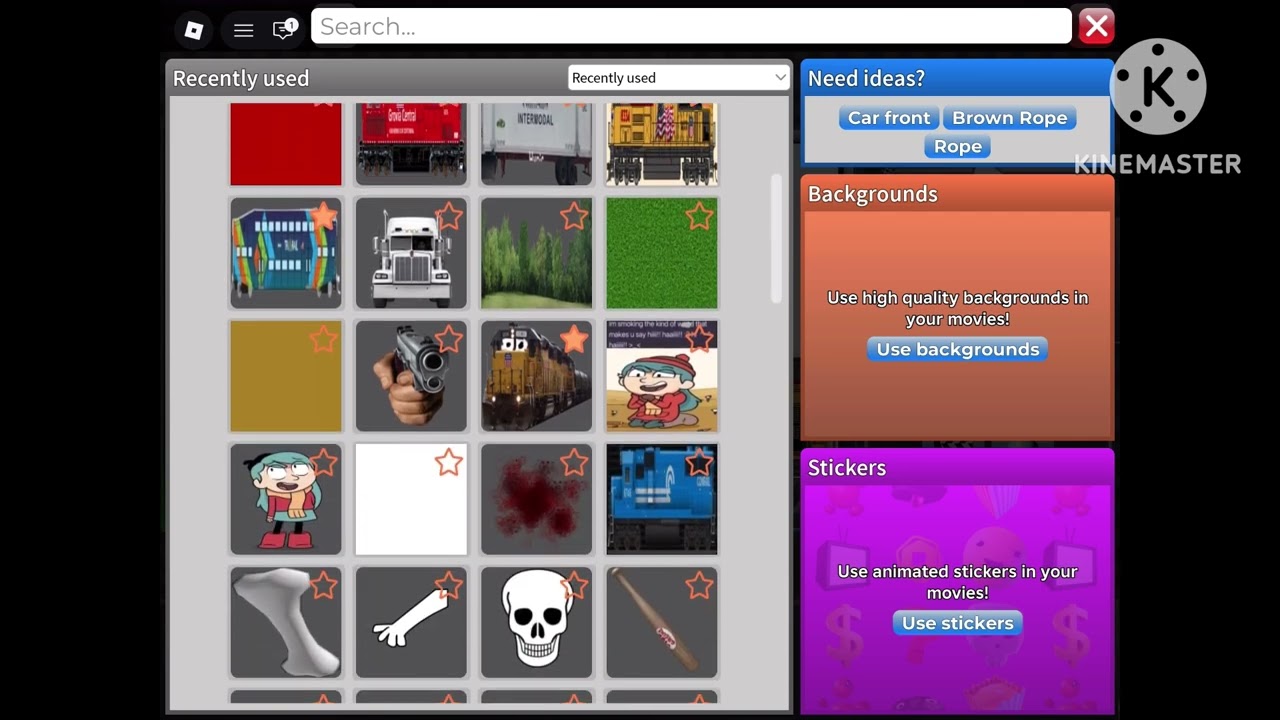
Task: Click the Search field
Action: (691, 27)
